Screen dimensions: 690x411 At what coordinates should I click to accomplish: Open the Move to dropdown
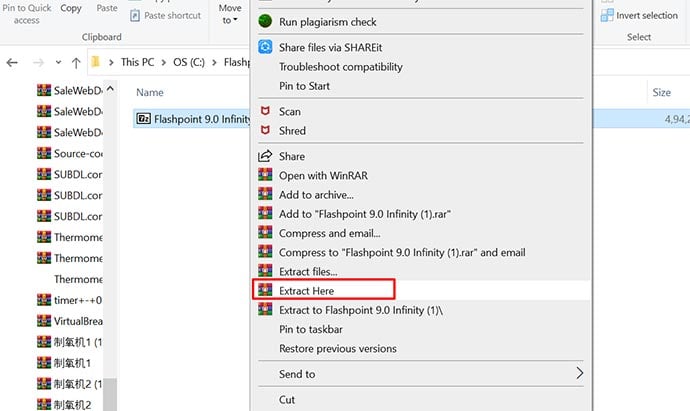coord(230,14)
